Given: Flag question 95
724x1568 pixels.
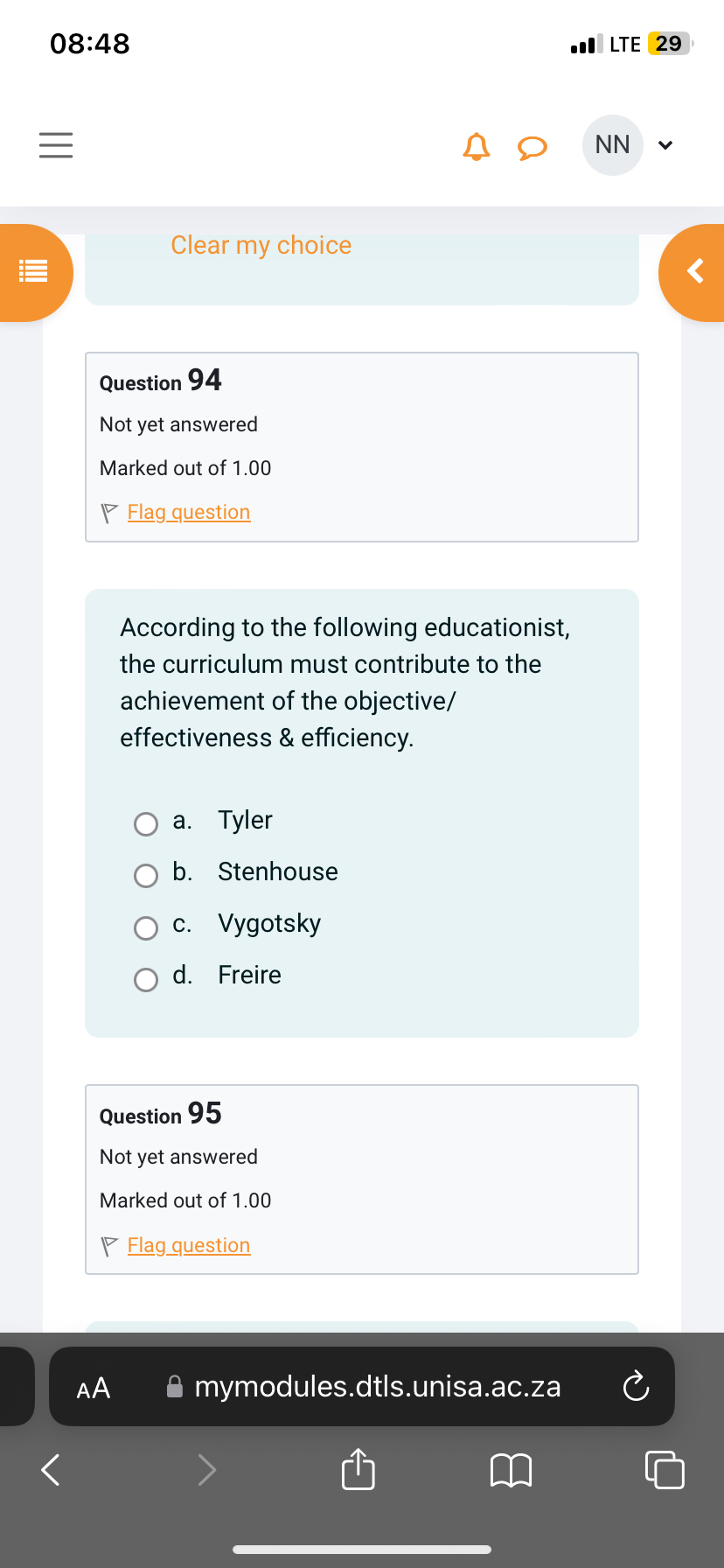Looking at the screenshot, I should tap(189, 1245).
